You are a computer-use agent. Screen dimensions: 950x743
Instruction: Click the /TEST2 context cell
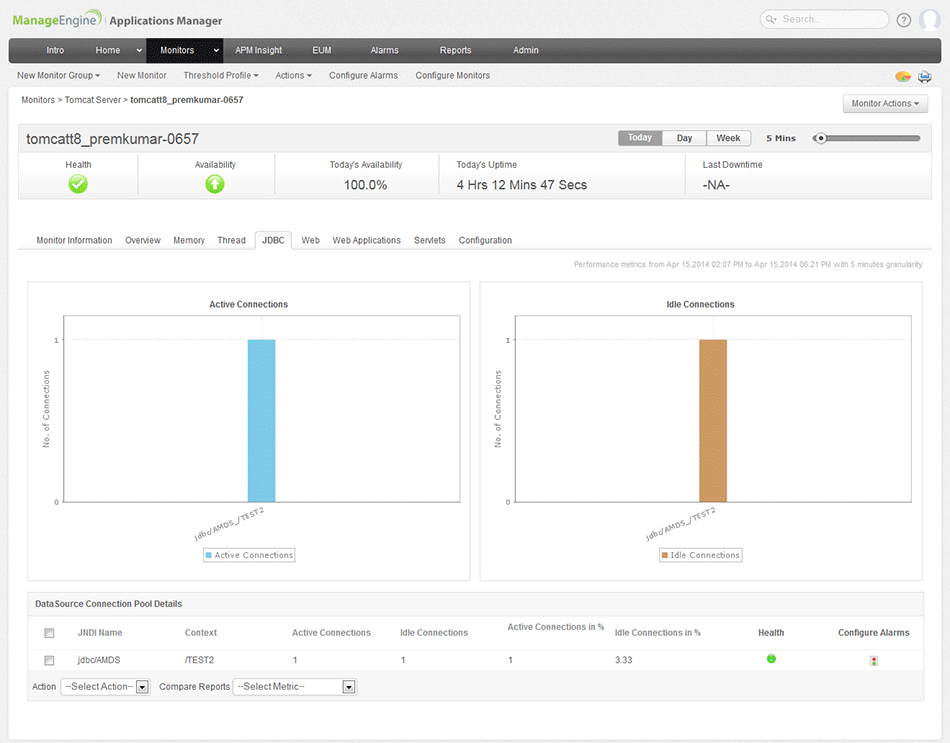[199, 660]
